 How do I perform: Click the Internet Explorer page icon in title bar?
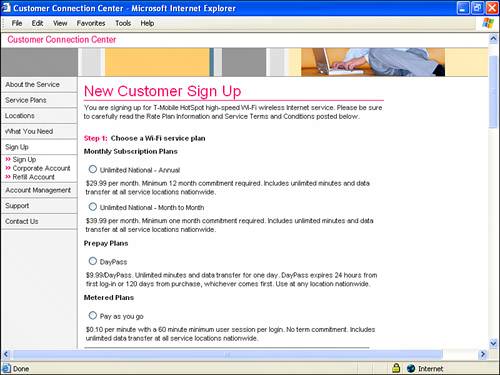pos(6,7)
